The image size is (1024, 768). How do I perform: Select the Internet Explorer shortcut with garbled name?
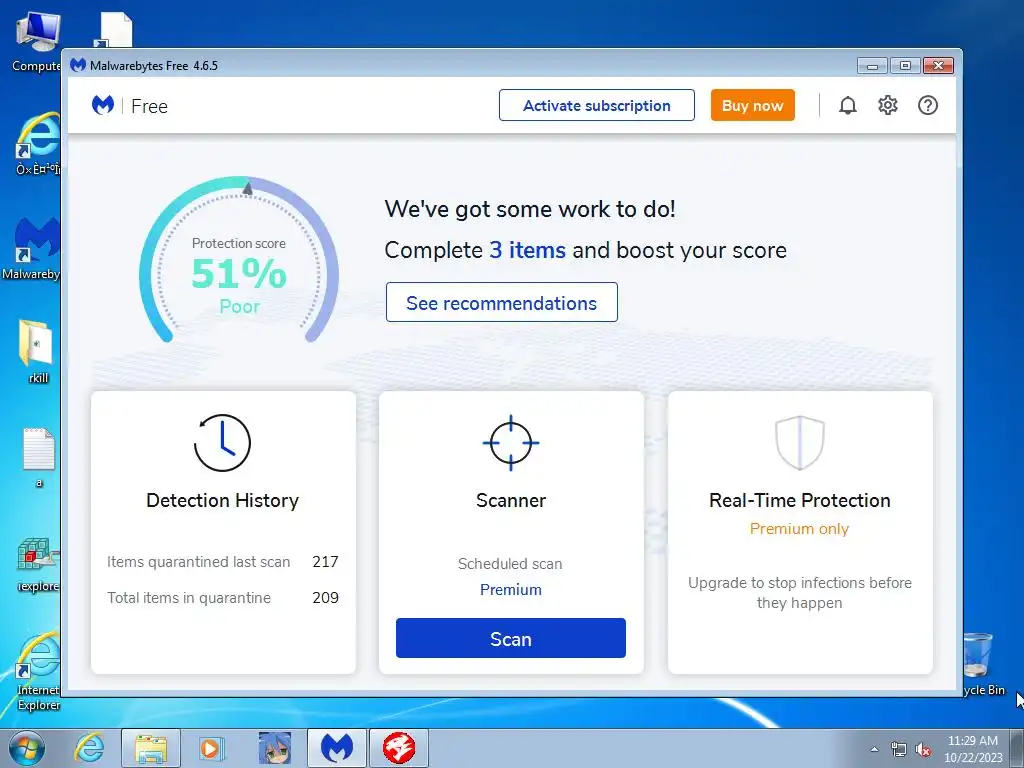click(x=38, y=145)
